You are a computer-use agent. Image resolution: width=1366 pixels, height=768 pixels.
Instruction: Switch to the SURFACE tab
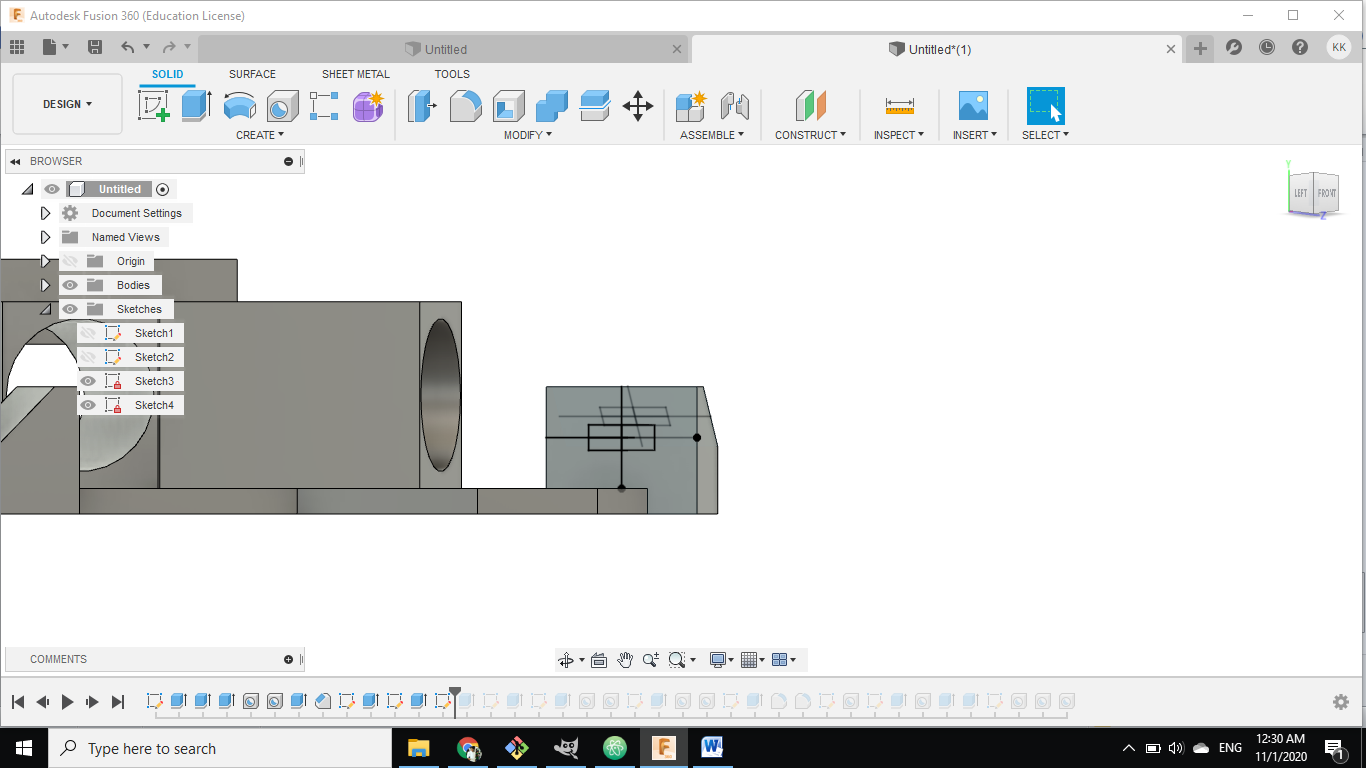point(252,74)
